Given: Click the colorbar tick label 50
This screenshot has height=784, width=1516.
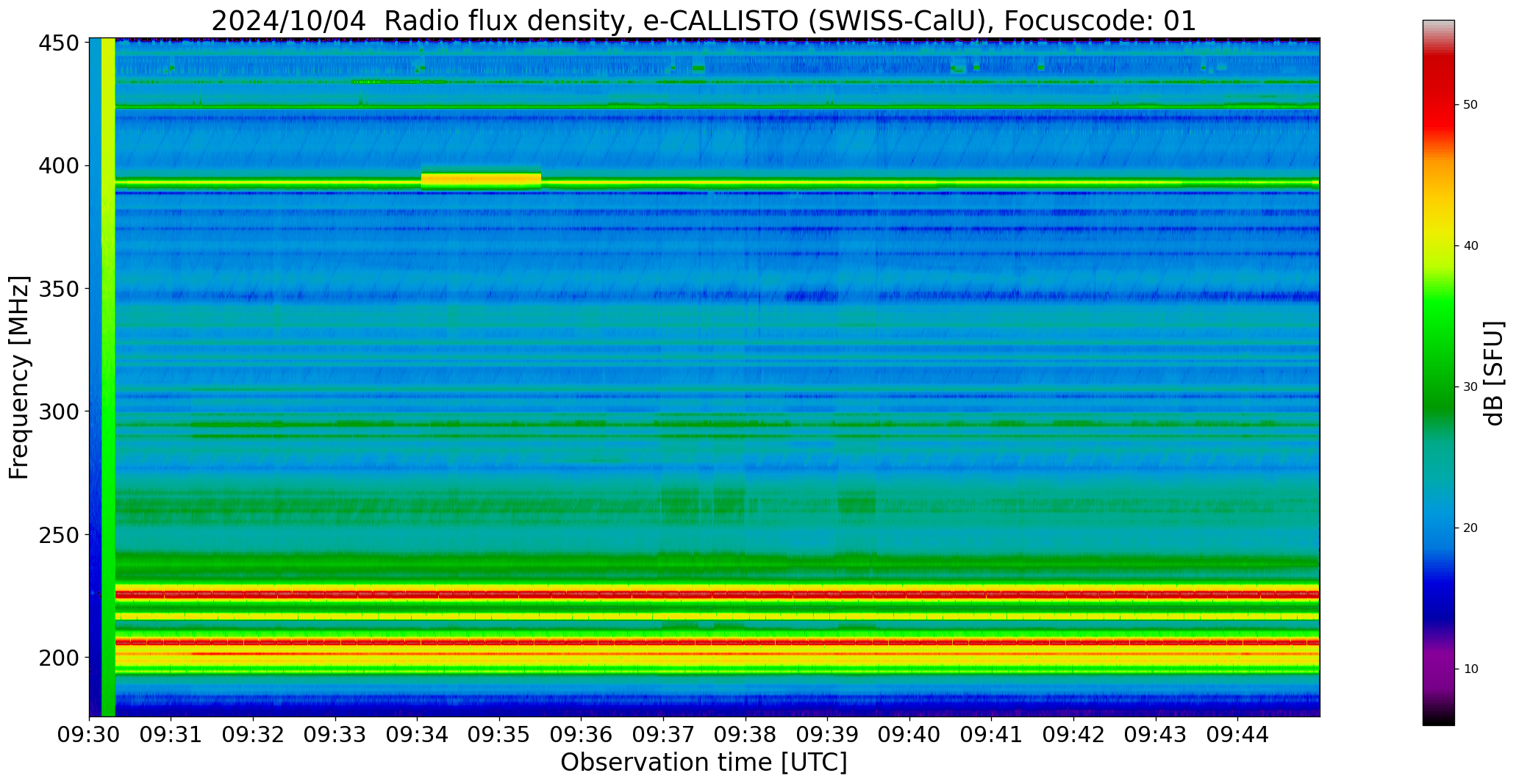Looking at the screenshot, I should [1470, 105].
